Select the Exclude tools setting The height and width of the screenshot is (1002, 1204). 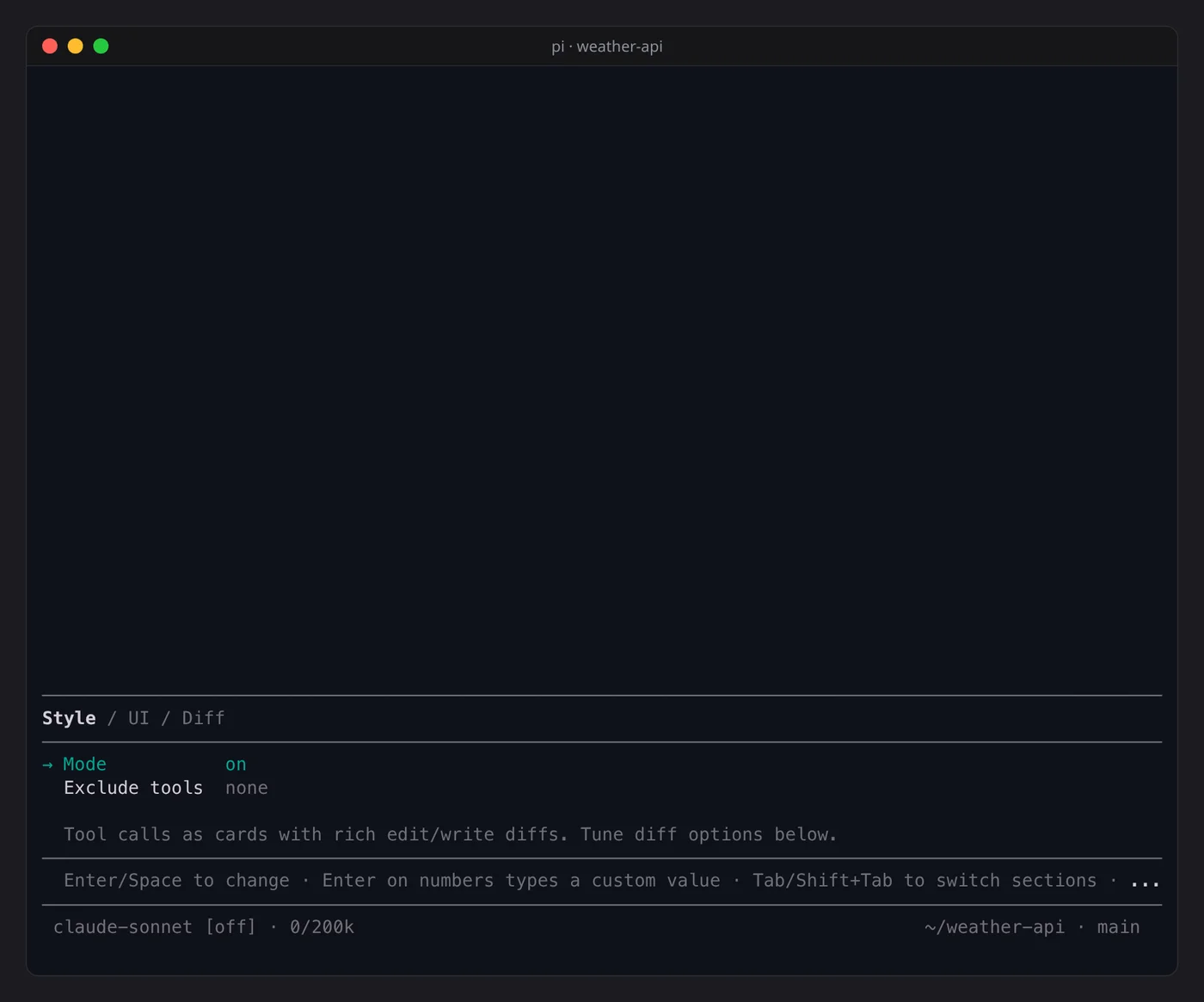tap(133, 788)
